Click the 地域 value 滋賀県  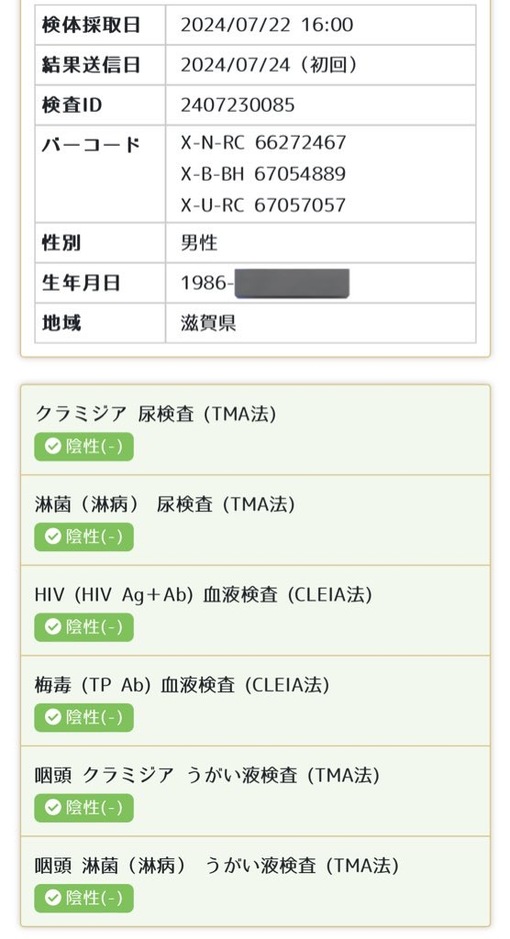point(208,323)
